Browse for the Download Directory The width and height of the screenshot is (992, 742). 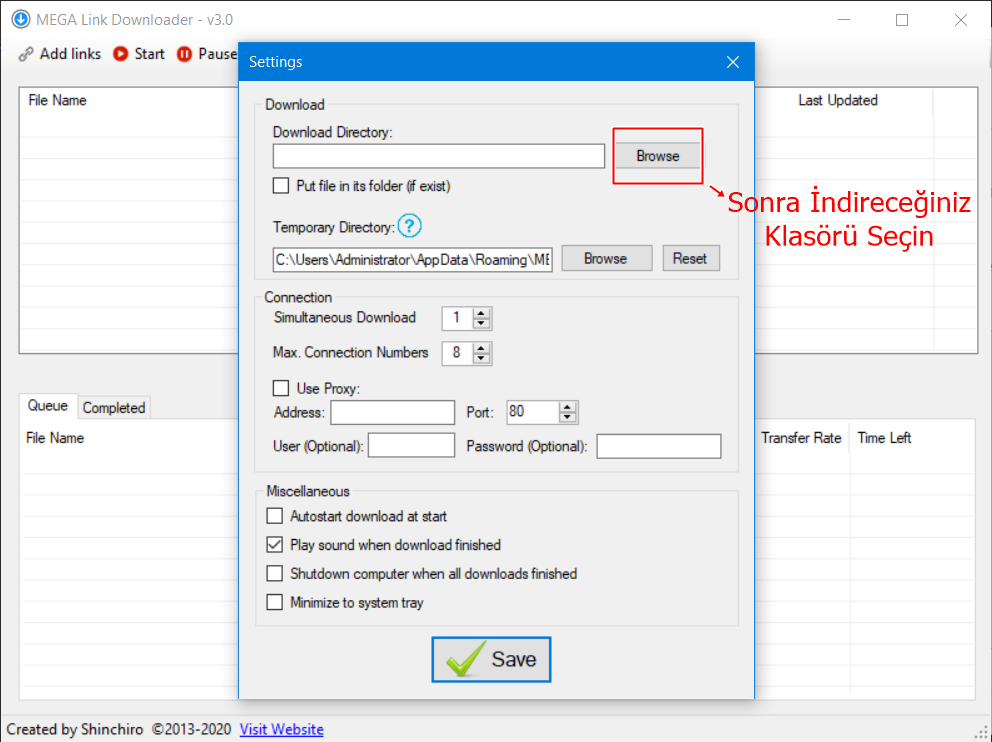tap(657, 156)
